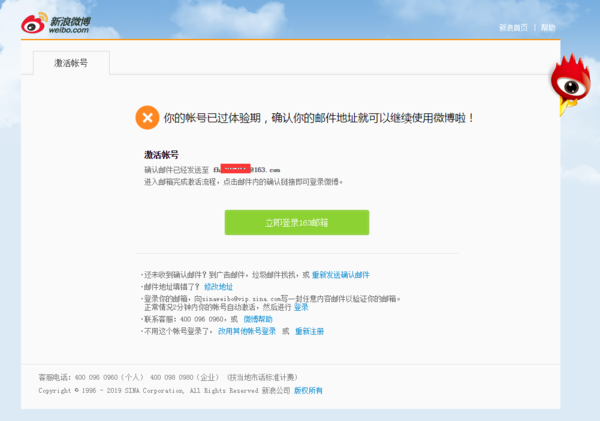Click the 你的帐号已过体验期 message text
The height and width of the screenshot is (421, 600).
319,118
